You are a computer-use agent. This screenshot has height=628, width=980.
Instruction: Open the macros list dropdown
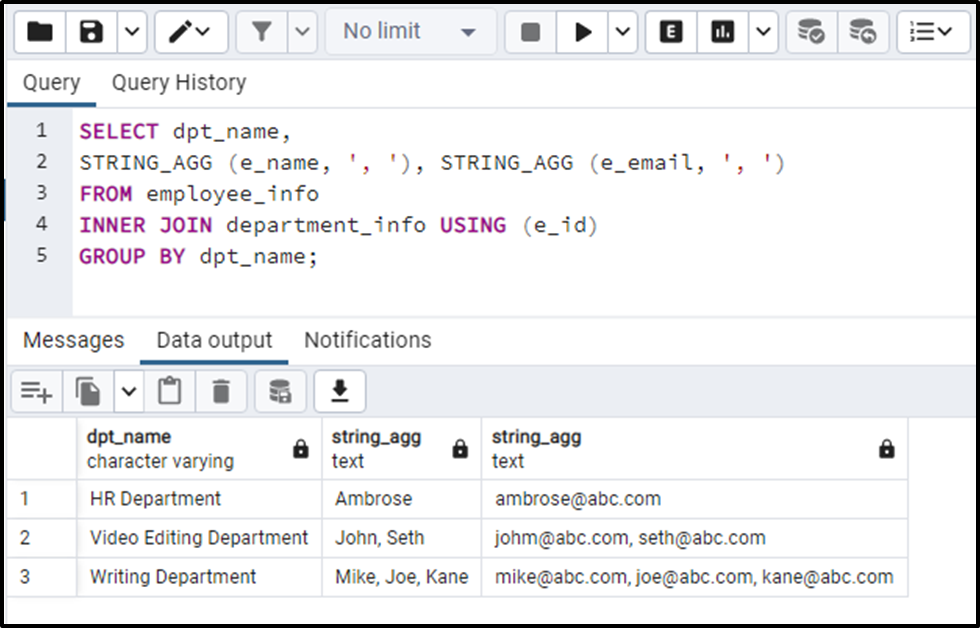pyautogui.click(x=931, y=31)
